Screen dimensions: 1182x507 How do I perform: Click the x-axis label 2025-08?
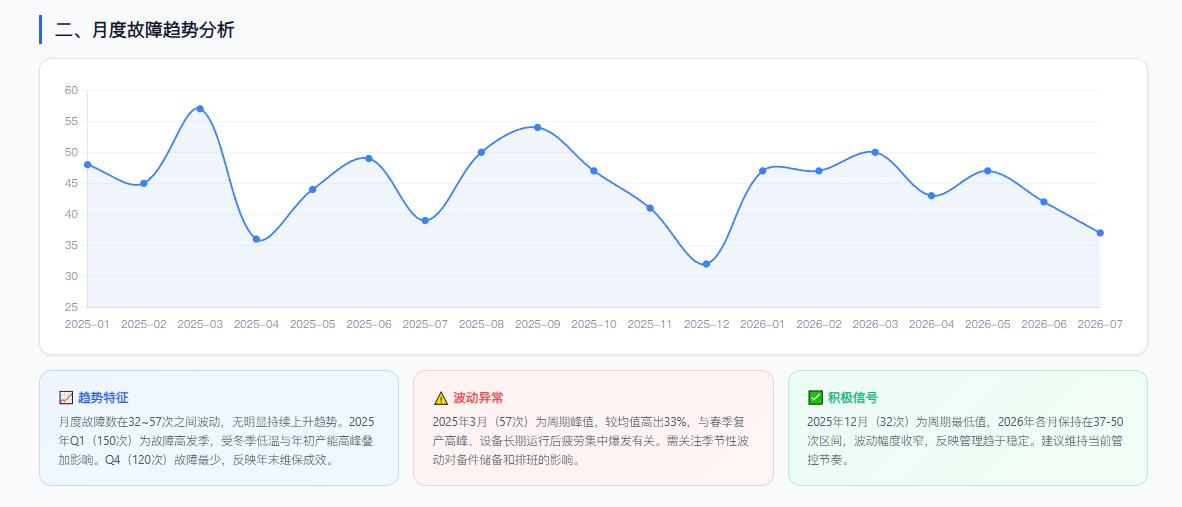pyautogui.click(x=482, y=324)
